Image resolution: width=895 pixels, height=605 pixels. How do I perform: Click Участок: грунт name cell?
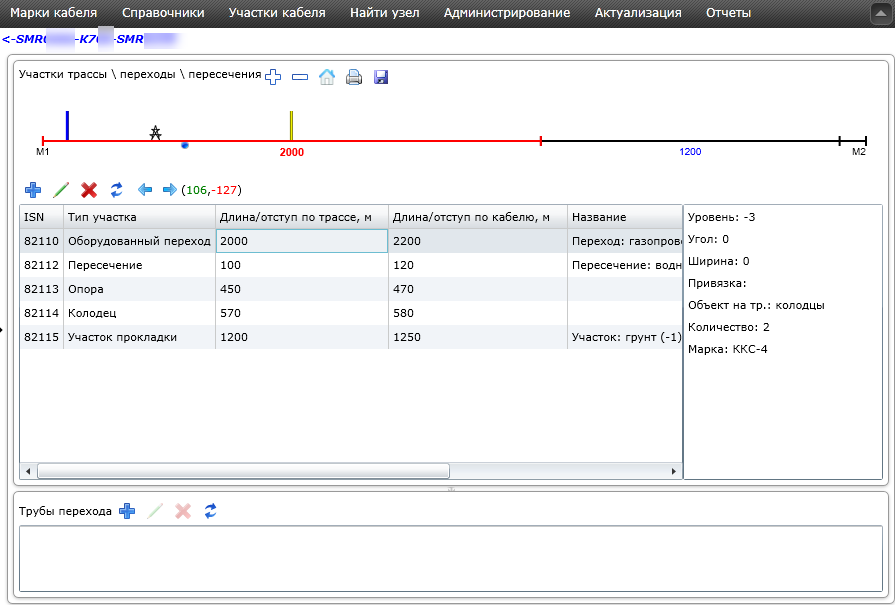click(624, 337)
